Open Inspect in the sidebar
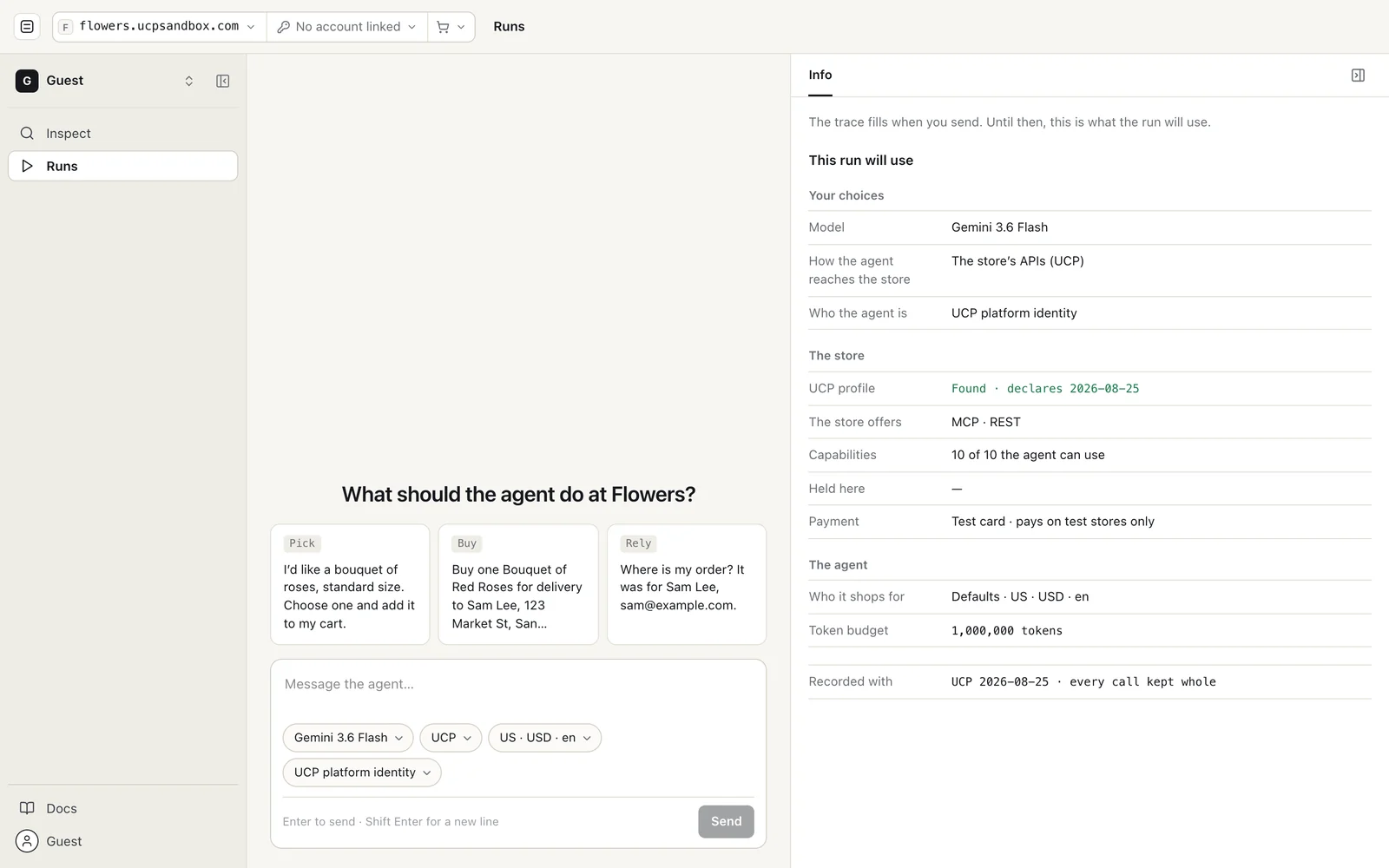Viewport: 1389px width, 868px height. coord(122,133)
